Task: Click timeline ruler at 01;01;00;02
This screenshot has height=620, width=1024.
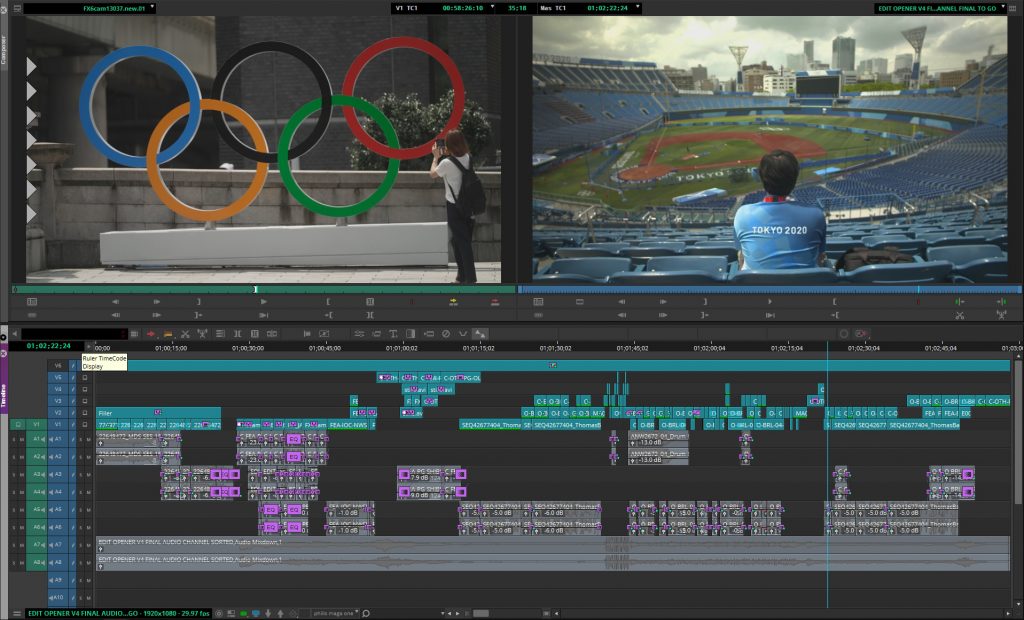Action: [401, 348]
